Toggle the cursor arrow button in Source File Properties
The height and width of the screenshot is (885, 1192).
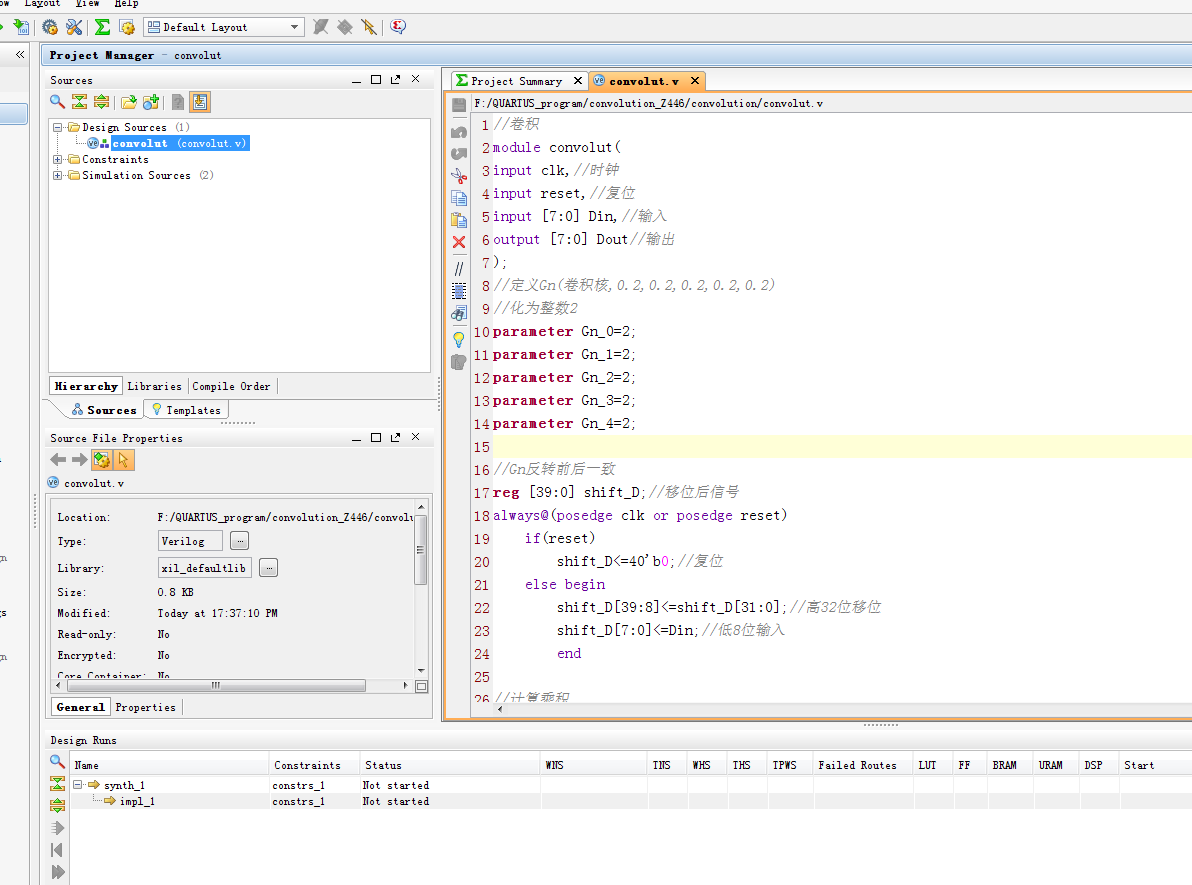pyautogui.click(x=124, y=460)
